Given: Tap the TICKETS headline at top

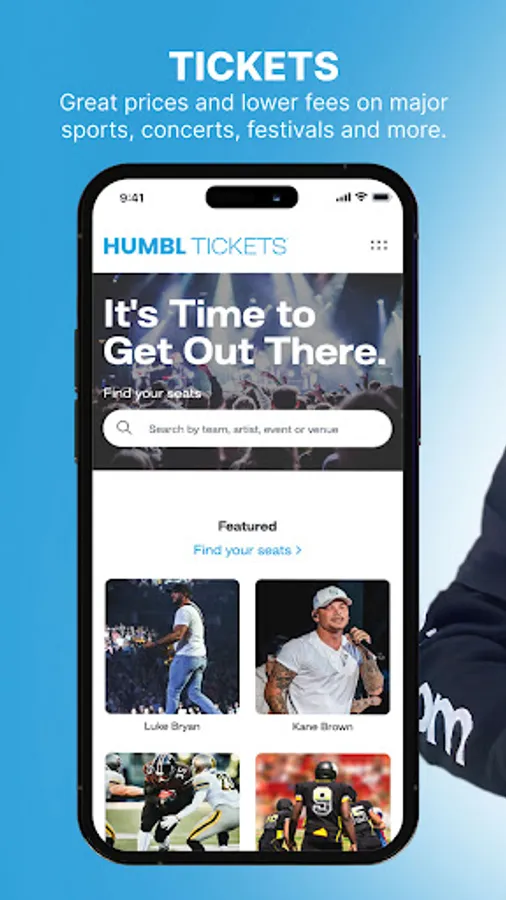Looking at the screenshot, I should tap(254, 66).
